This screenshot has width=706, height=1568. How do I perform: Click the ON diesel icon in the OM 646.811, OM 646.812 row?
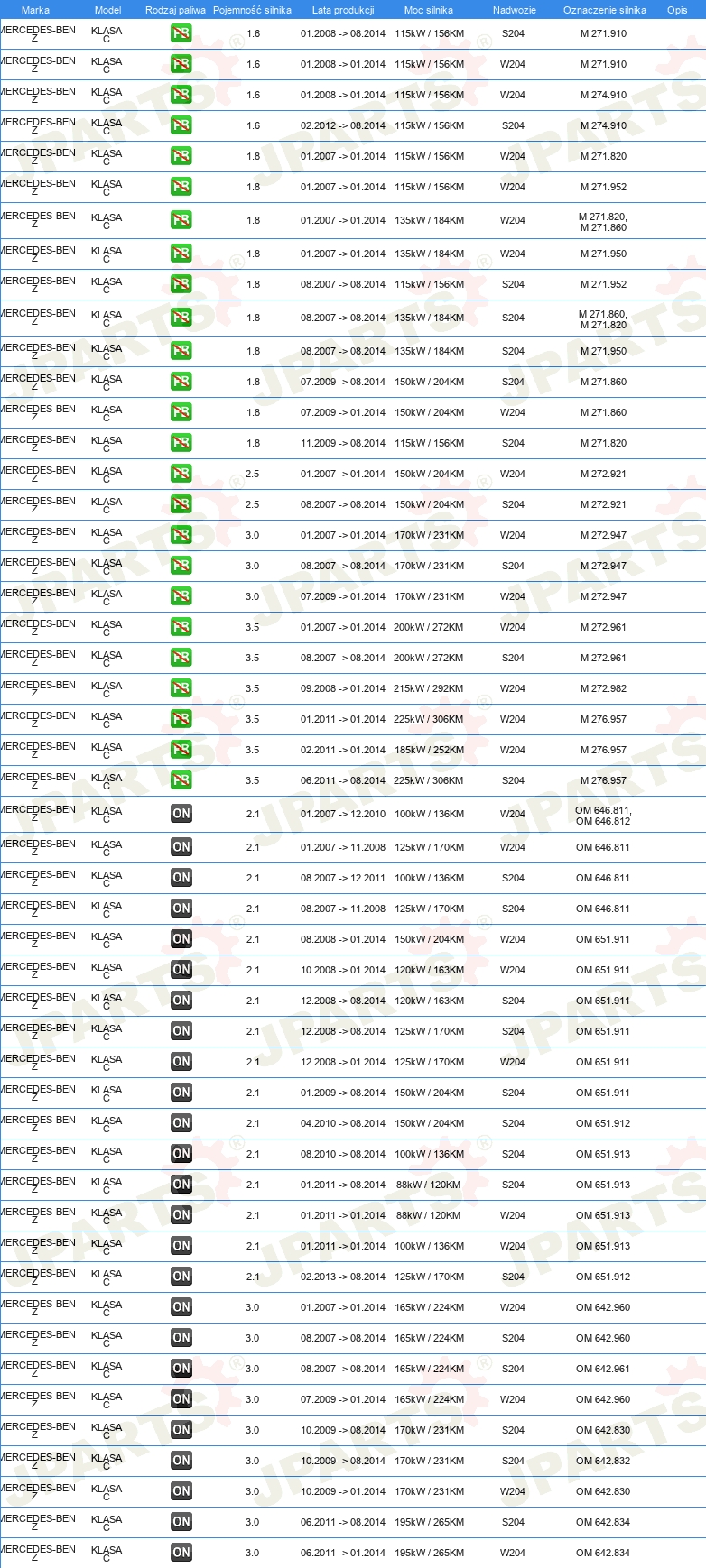click(181, 814)
